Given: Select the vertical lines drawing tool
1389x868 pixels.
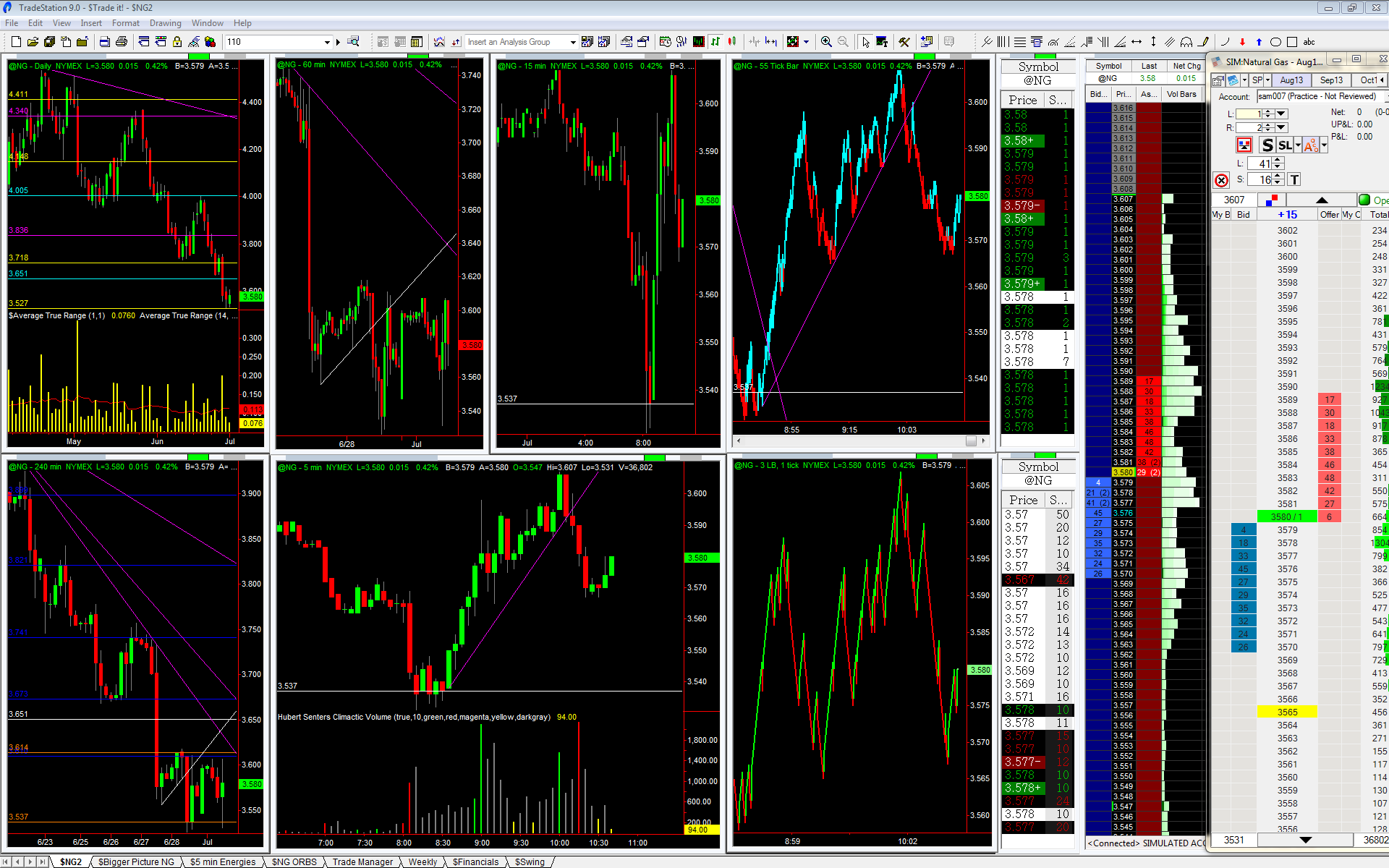Looking at the screenshot, I should 1003,42.
